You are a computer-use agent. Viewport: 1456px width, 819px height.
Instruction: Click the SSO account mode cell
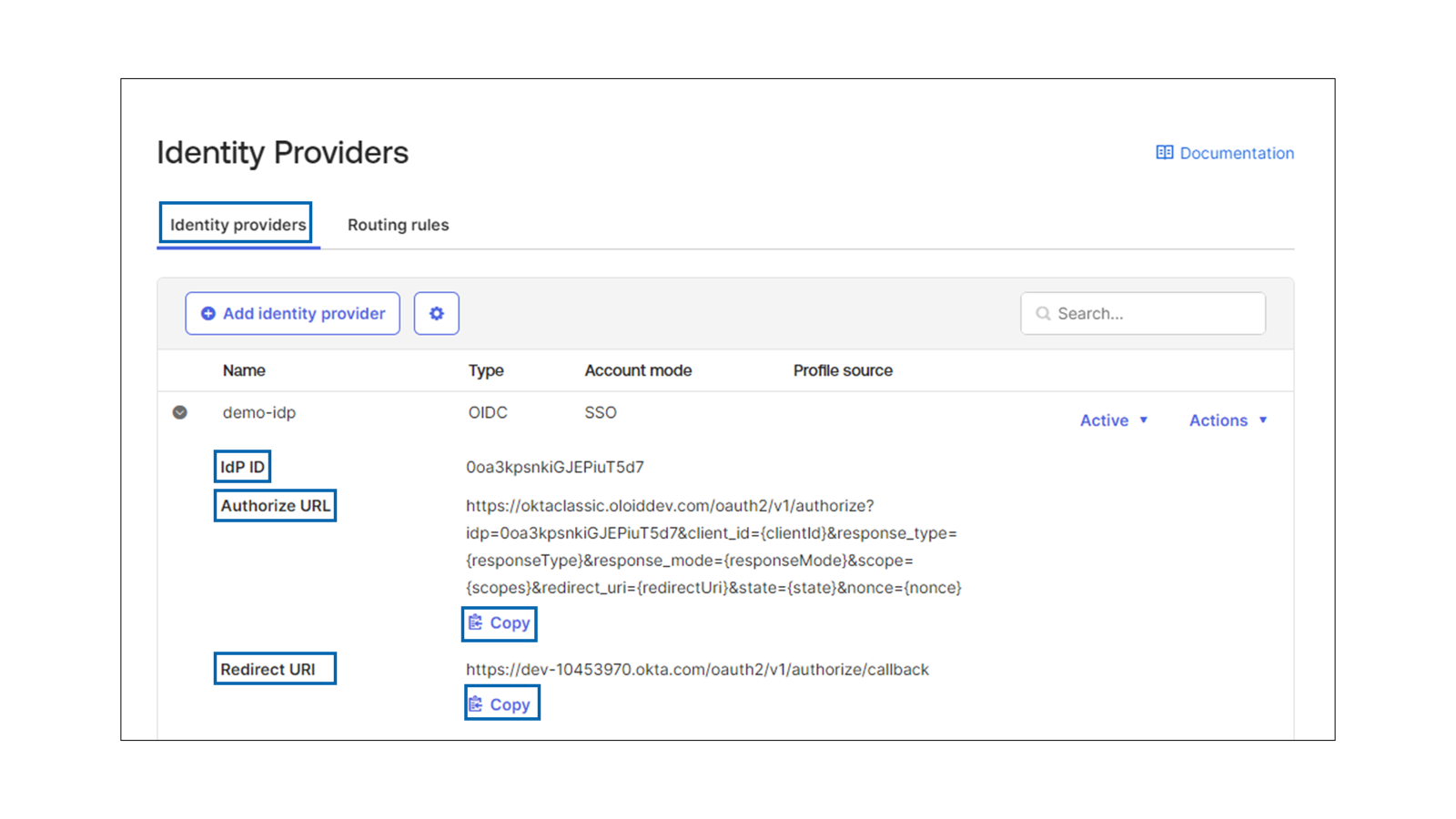click(x=601, y=412)
